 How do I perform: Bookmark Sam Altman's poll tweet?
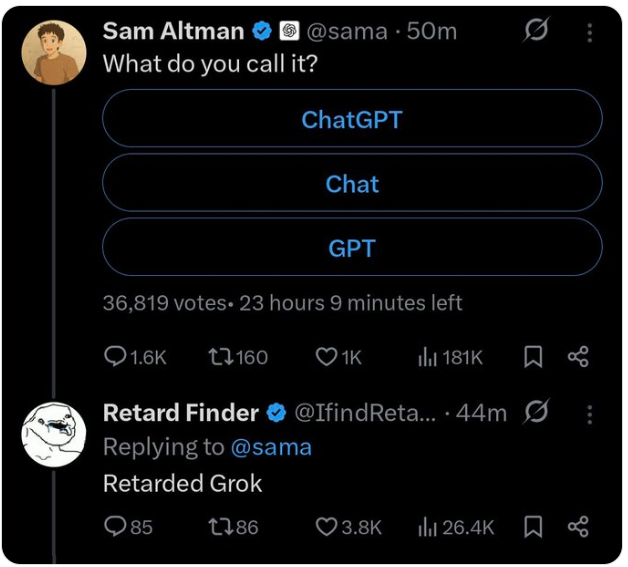tap(534, 357)
